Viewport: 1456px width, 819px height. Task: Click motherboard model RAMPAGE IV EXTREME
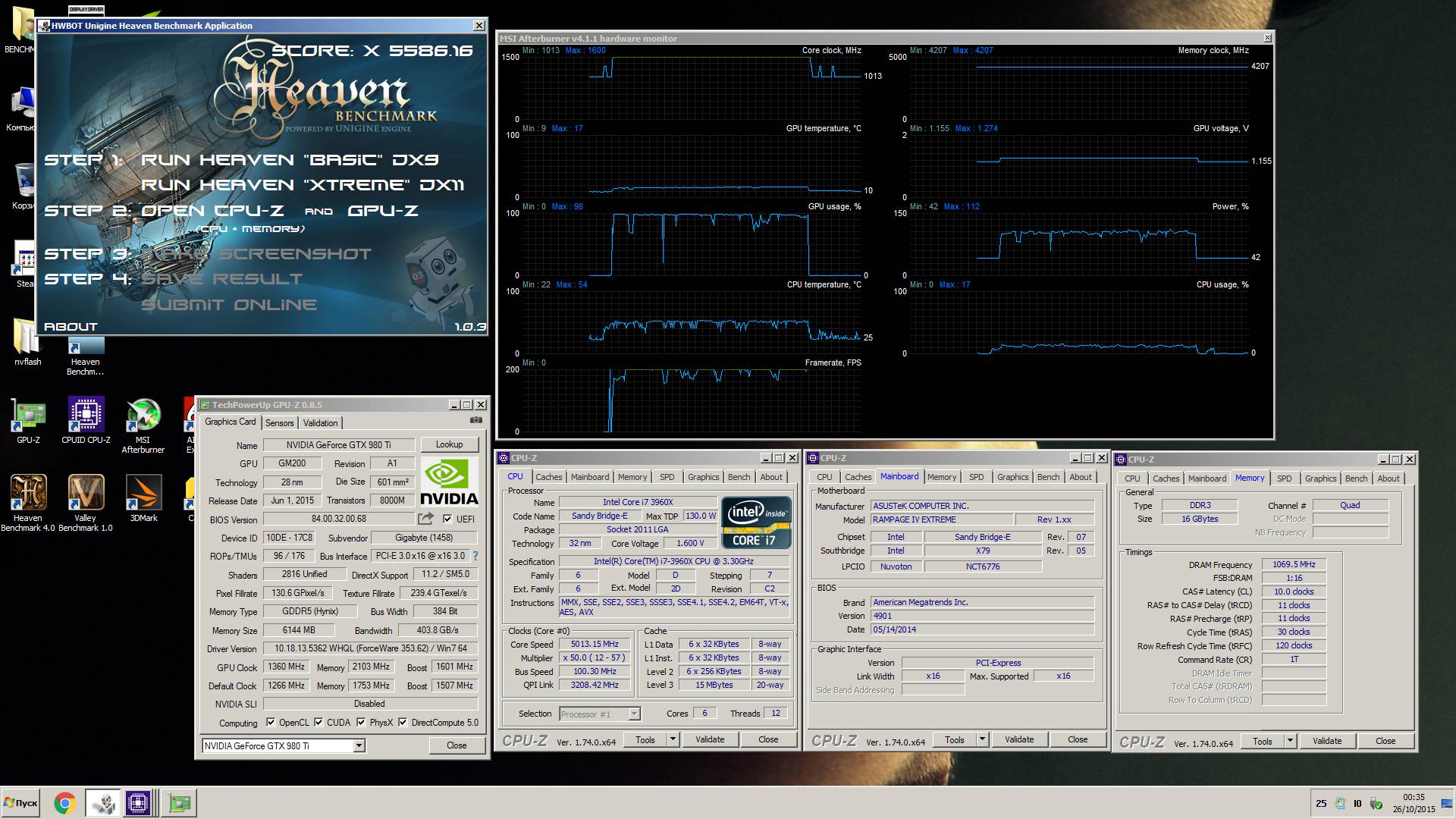942,519
